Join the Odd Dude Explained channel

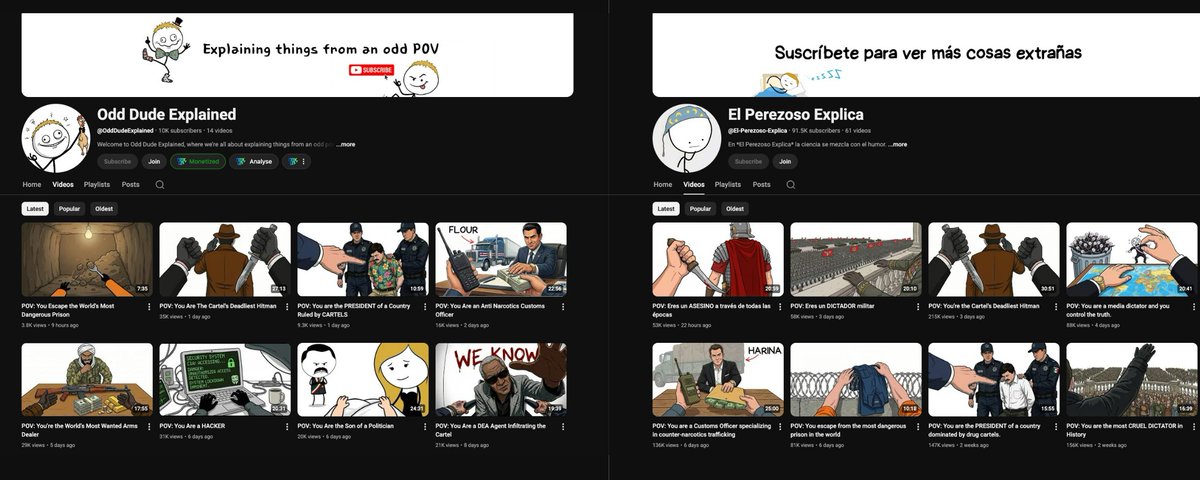154,161
